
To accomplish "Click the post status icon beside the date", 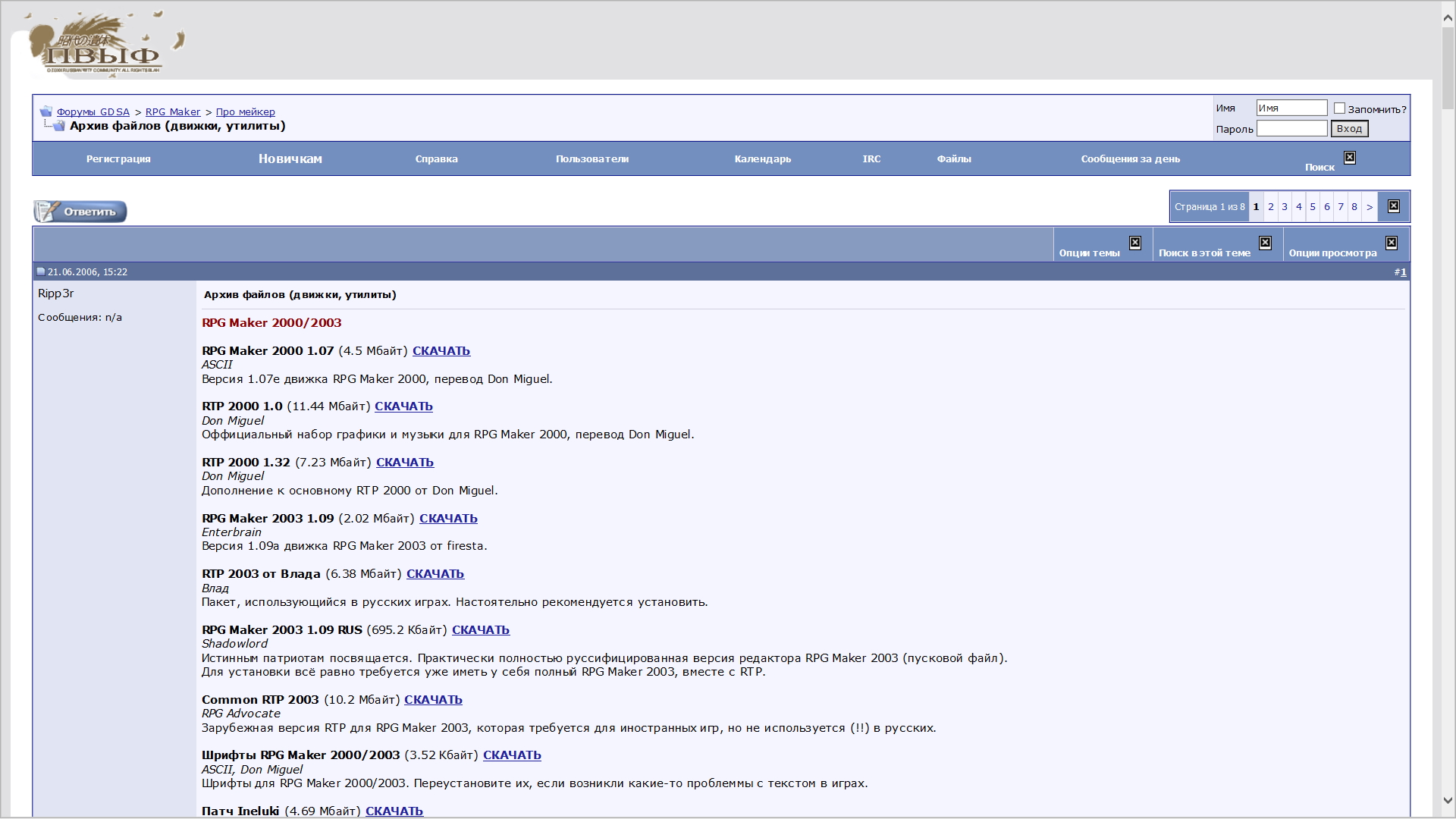I will coord(41,271).
